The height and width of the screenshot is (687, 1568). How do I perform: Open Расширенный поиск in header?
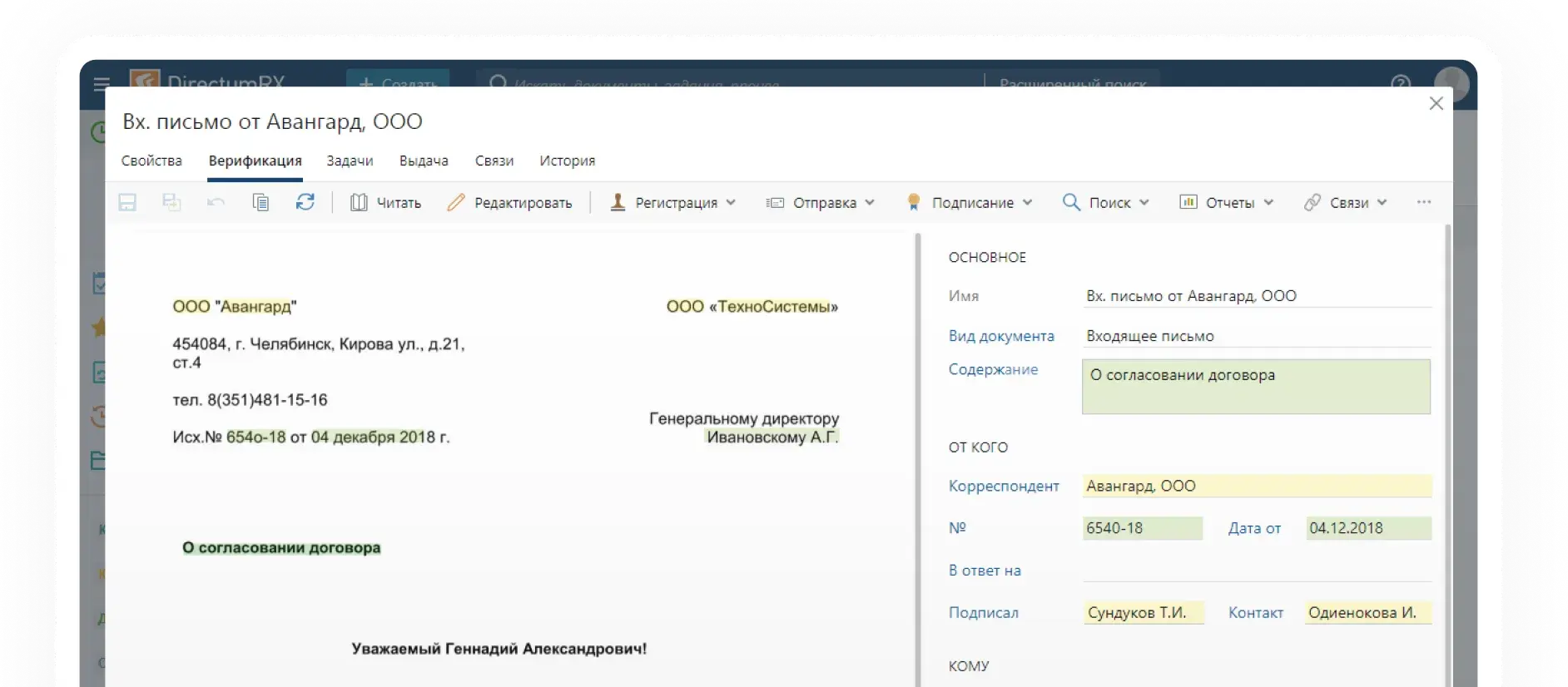pyautogui.click(x=1073, y=83)
